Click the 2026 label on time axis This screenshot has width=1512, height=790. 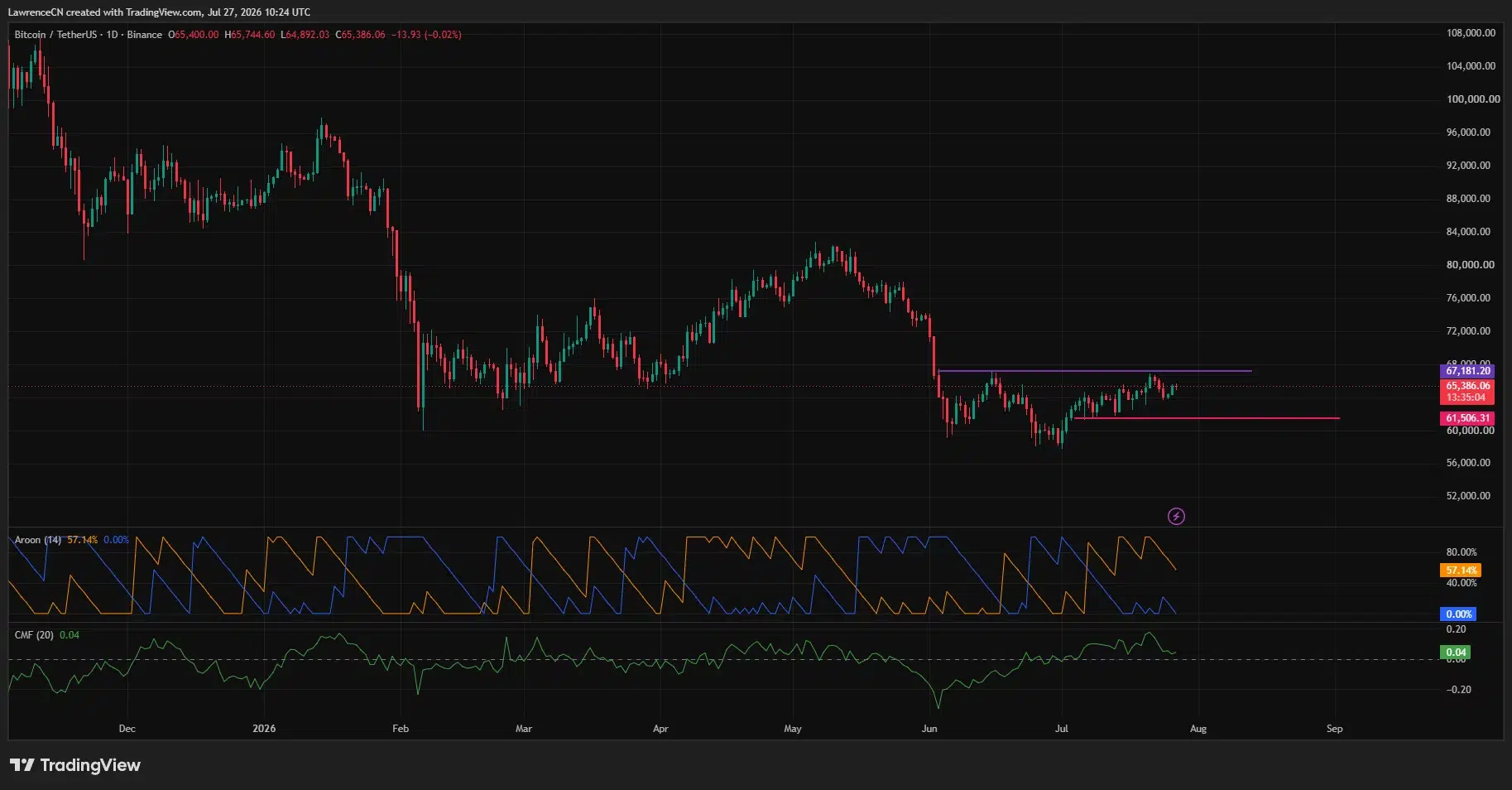(x=264, y=729)
